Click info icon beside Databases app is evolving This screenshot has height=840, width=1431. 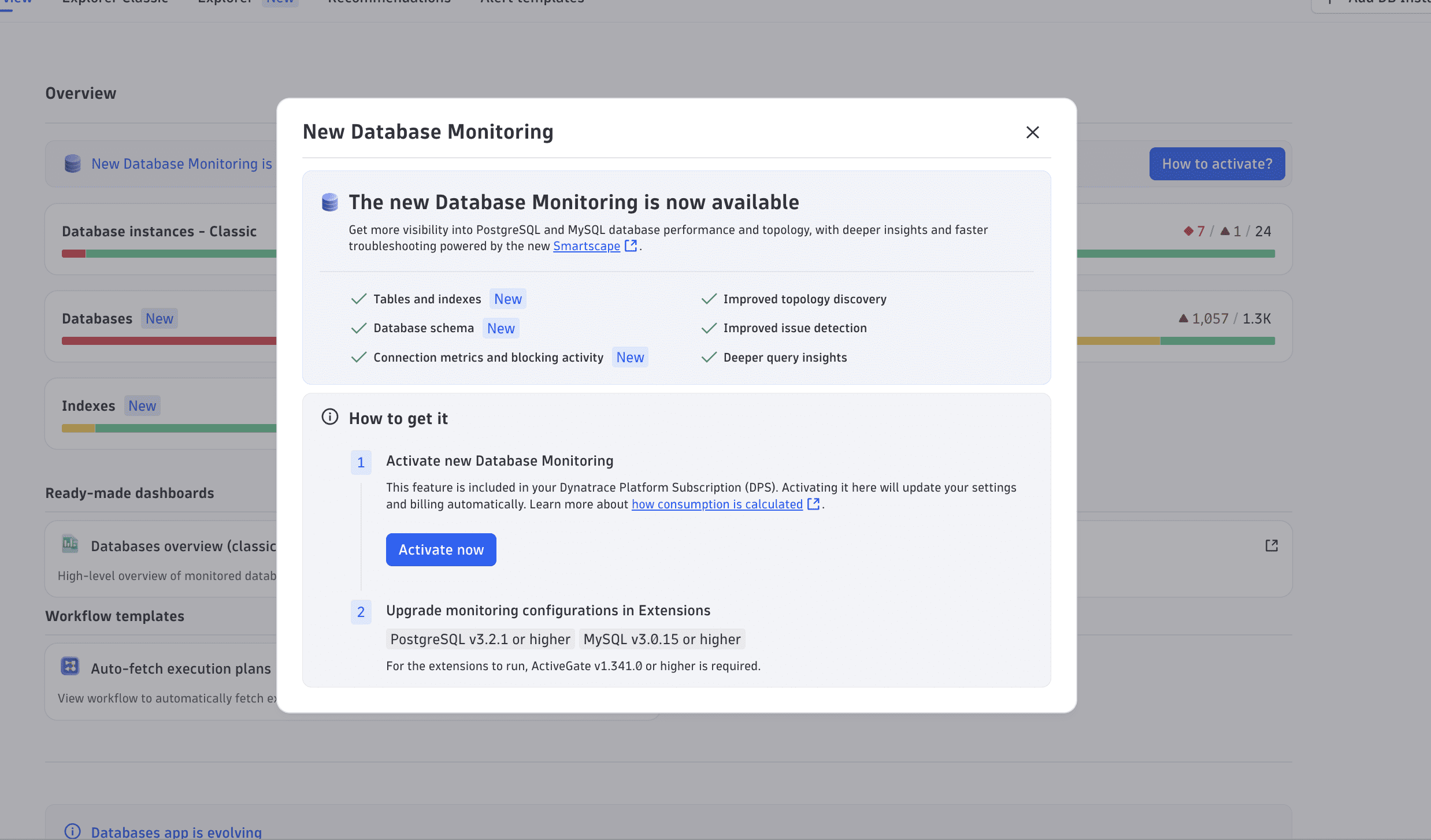(73, 831)
